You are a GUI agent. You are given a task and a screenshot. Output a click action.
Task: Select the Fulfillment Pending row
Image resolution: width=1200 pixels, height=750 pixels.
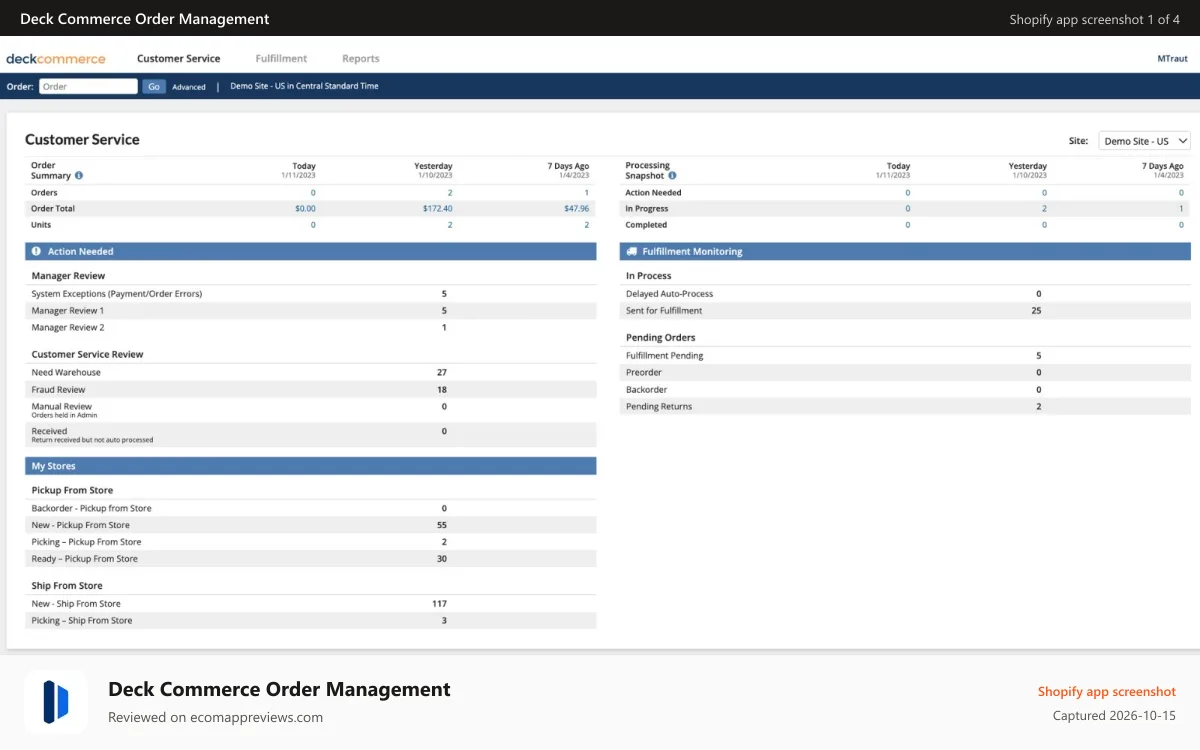coord(905,356)
